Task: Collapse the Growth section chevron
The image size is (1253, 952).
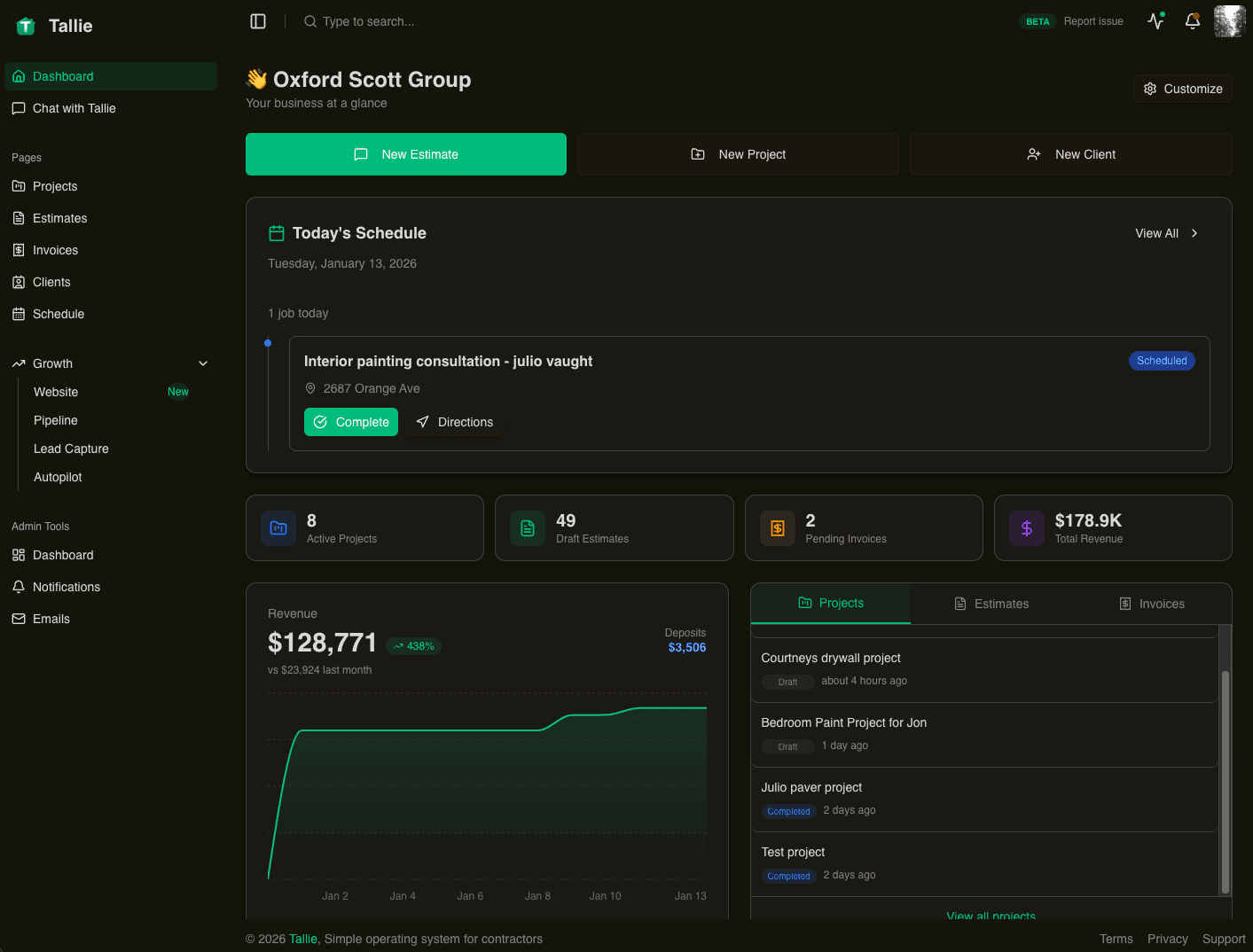Action: [x=203, y=363]
